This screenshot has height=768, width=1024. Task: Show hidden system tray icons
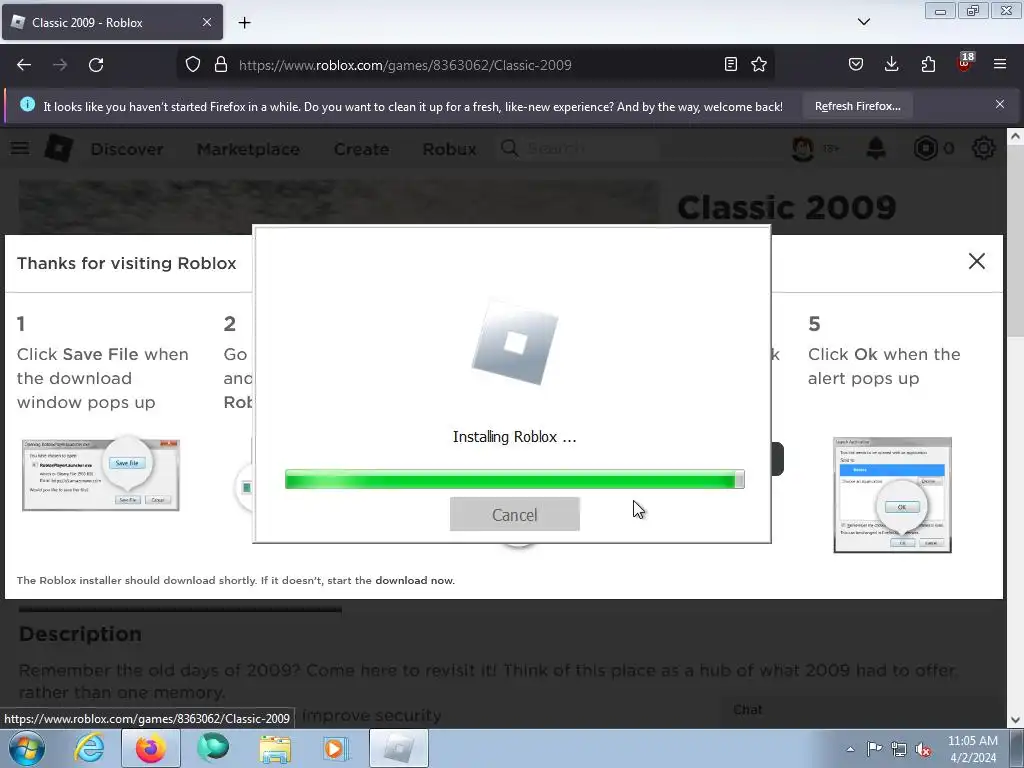[x=850, y=749]
